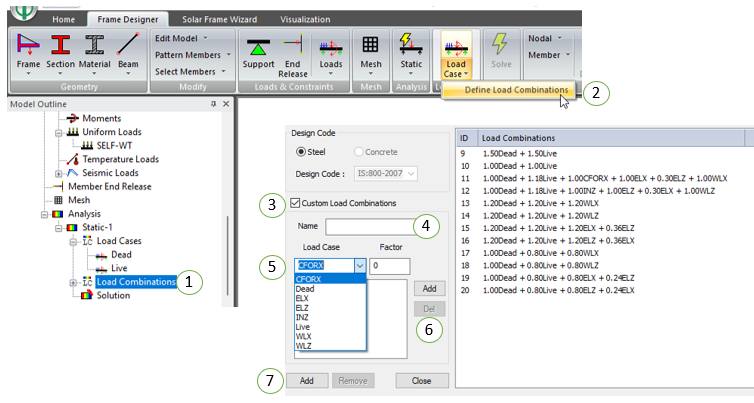Expand the Edit Model dropdown
This screenshot has height=403, width=754.
pos(189,37)
